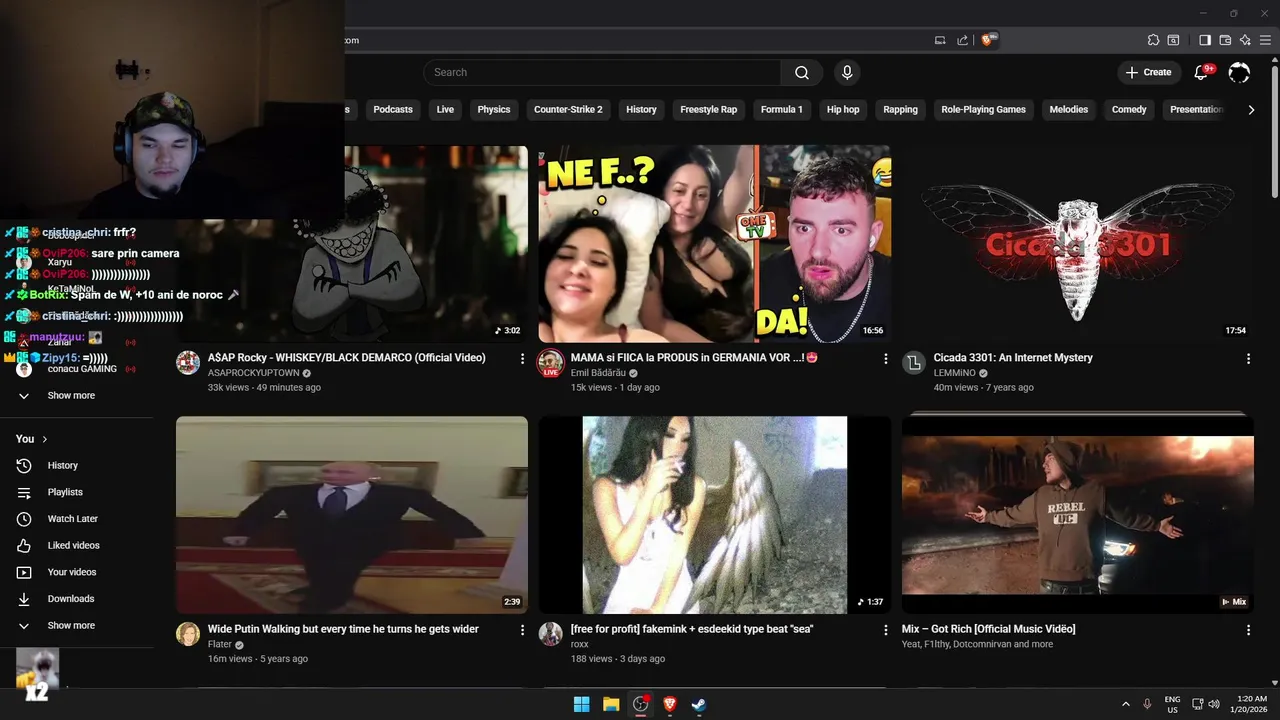Viewport: 1280px width, 720px height.
Task: Click the Flater channel avatar
Action: click(188, 634)
